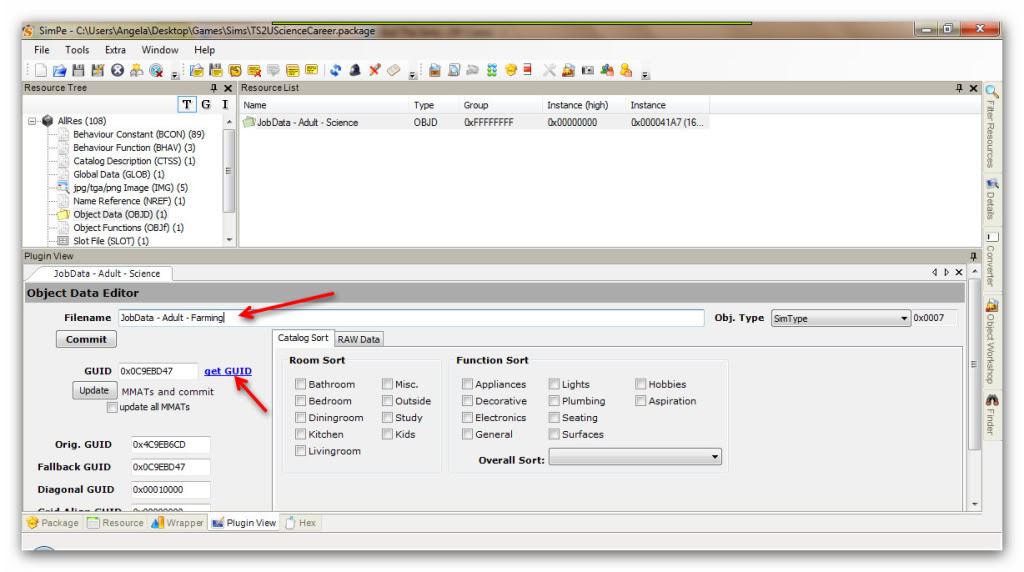Click the red X pen toolbar icon

click(x=374, y=71)
